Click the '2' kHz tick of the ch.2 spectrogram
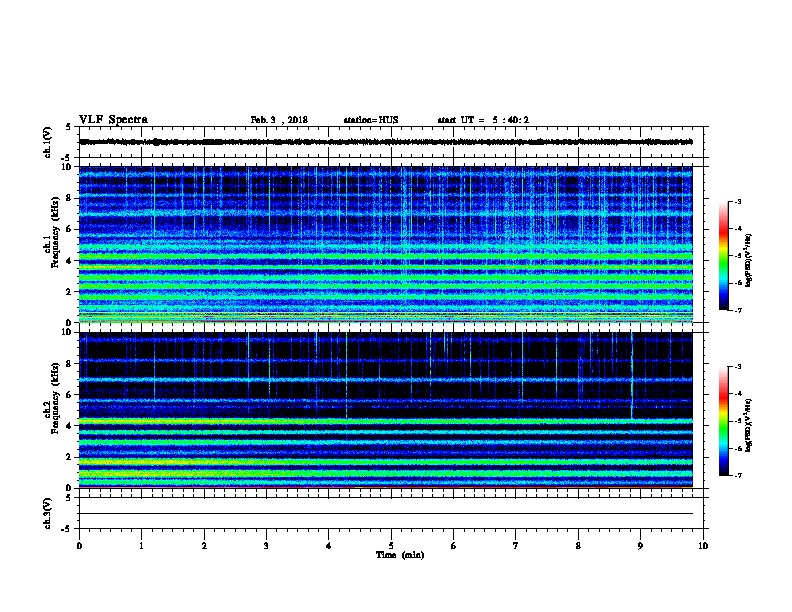Viewport: 792px width, 612px height. [x=70, y=457]
